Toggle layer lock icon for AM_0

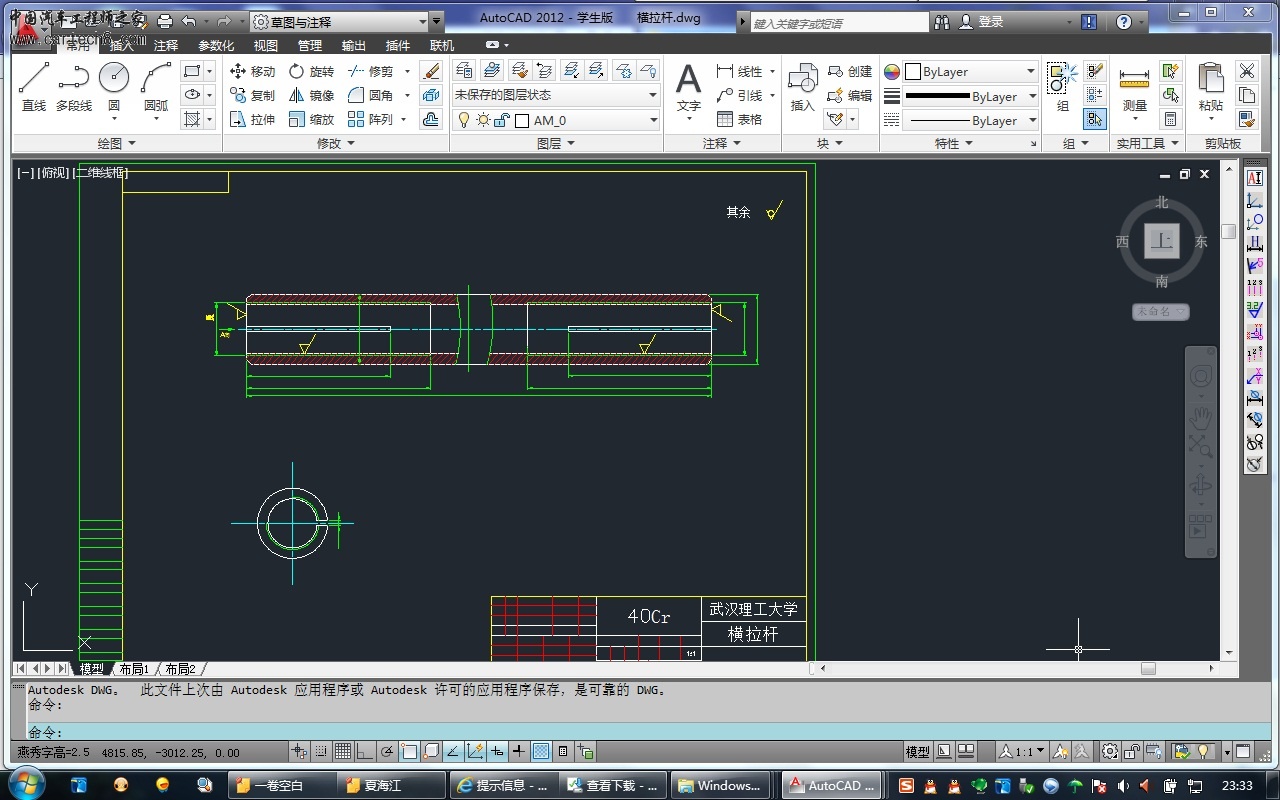point(503,120)
